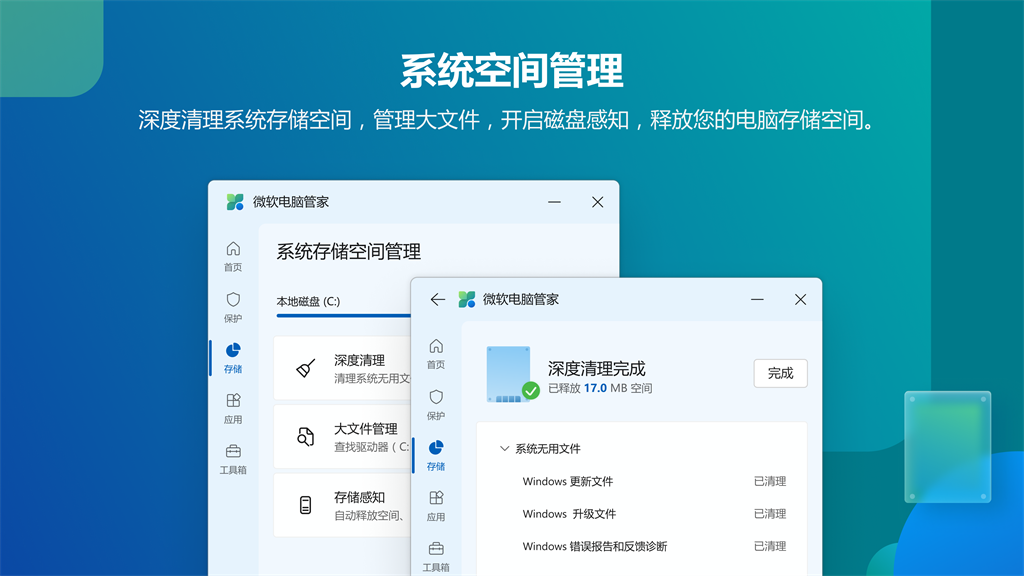The image size is (1024, 576).
Task: Open 工具箱 in the back window sidebar
Action: tap(233, 459)
